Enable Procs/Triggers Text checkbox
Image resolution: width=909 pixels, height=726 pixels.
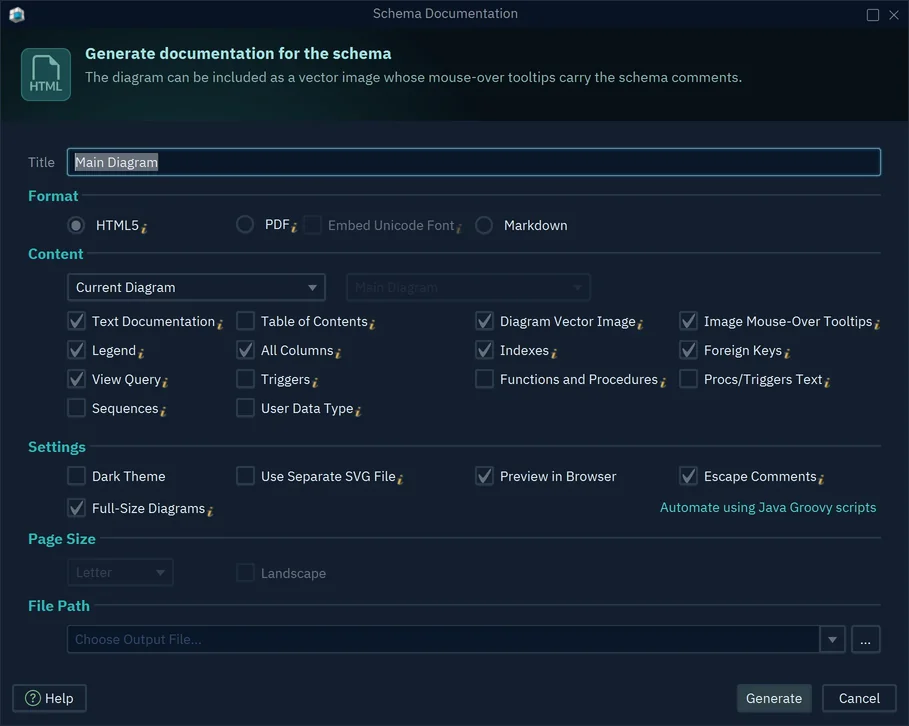tap(688, 379)
